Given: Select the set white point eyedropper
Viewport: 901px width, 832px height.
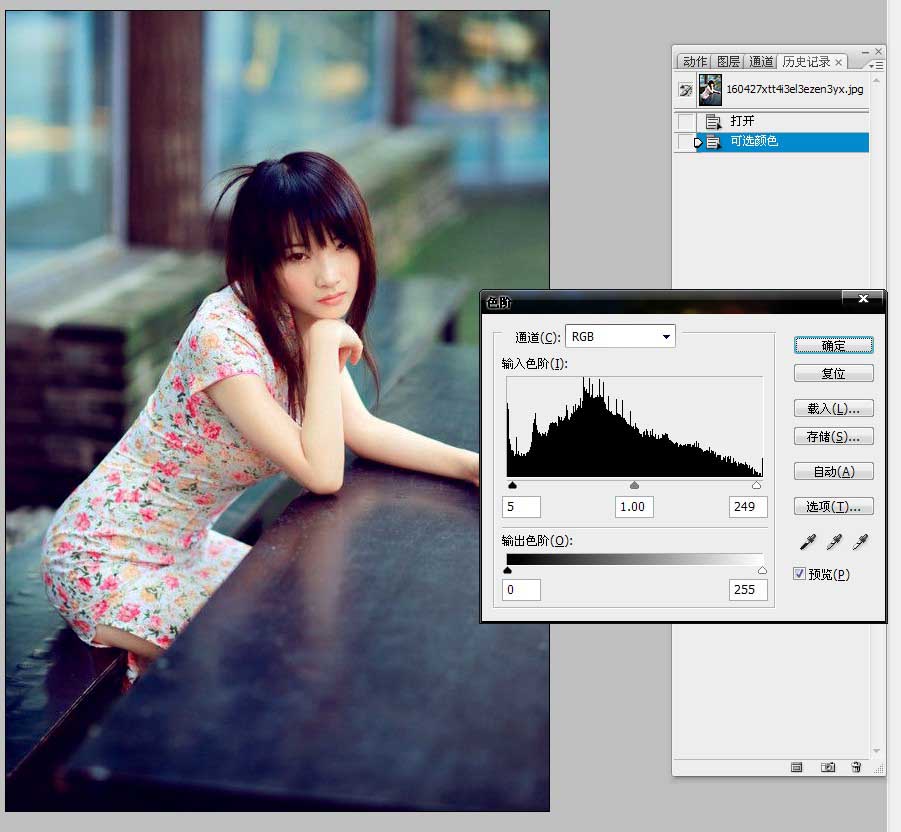Looking at the screenshot, I should pos(860,542).
